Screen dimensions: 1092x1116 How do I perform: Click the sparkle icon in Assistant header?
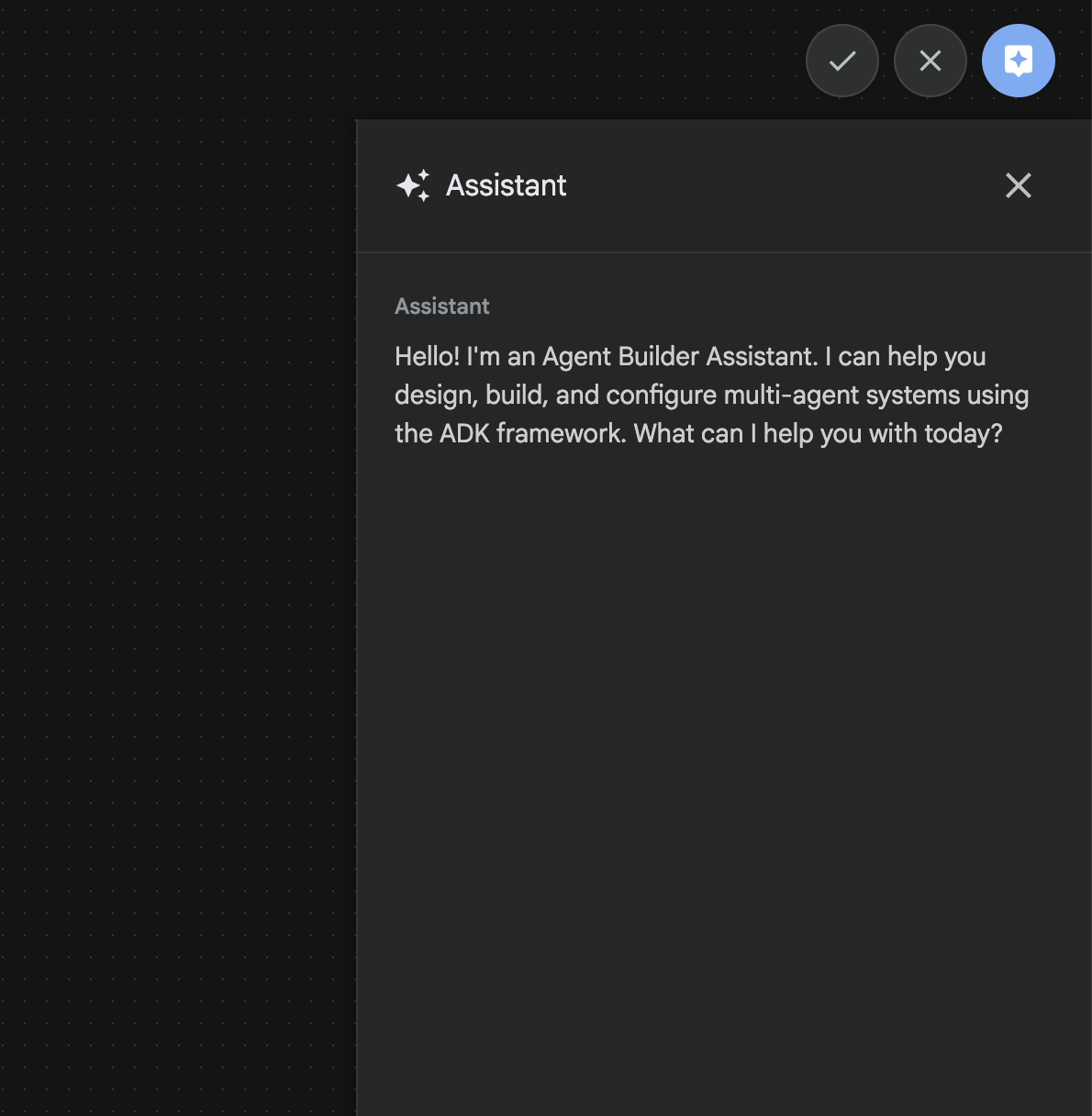coord(413,185)
